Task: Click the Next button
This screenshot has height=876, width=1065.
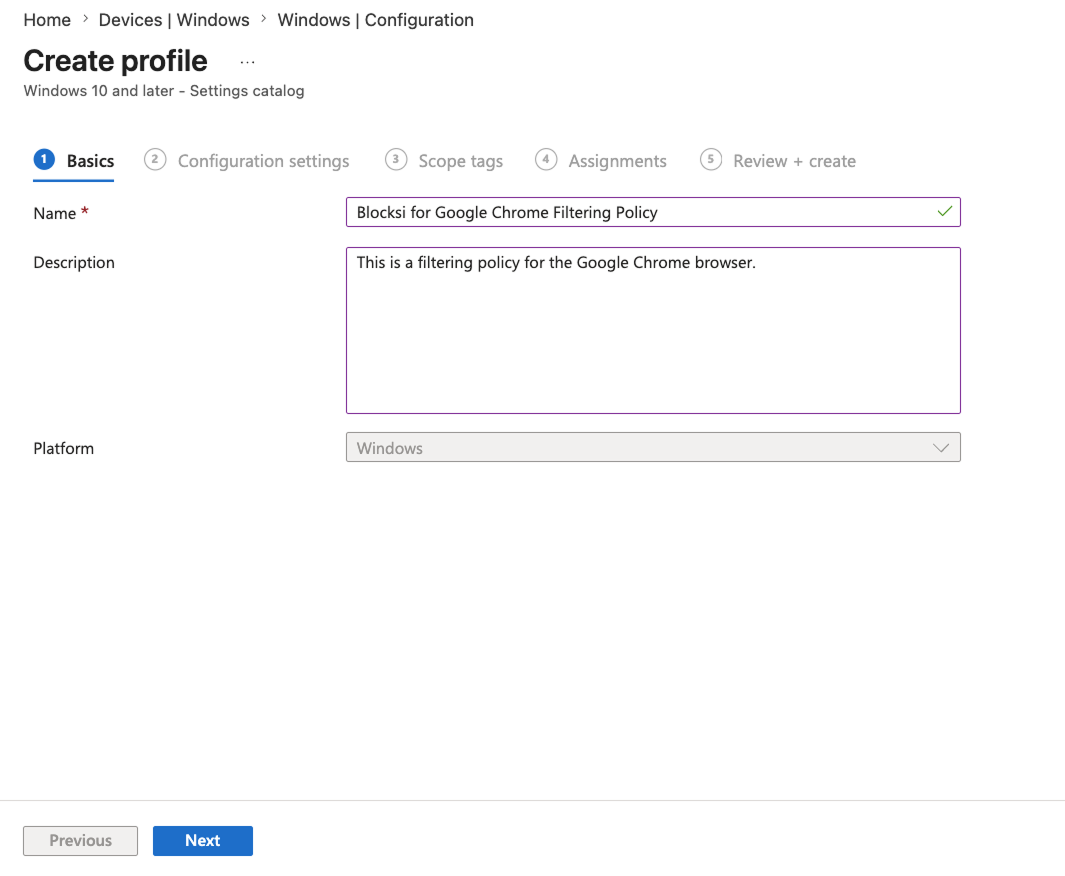Action: tap(202, 841)
